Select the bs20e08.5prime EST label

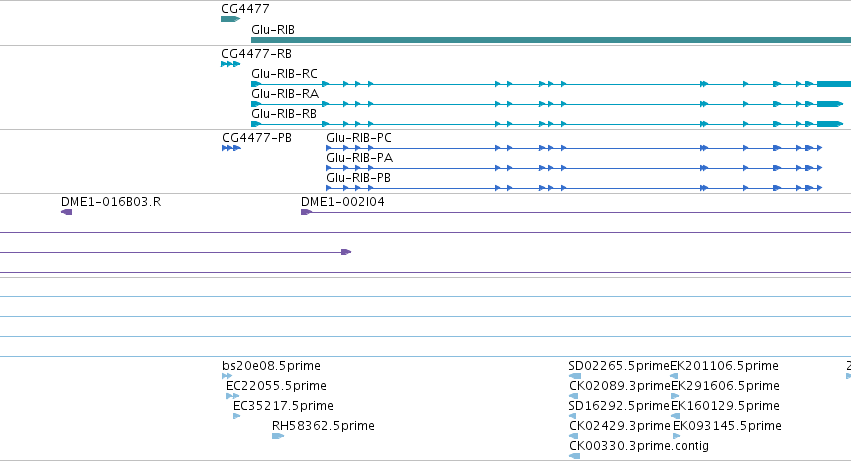[x=271, y=366]
